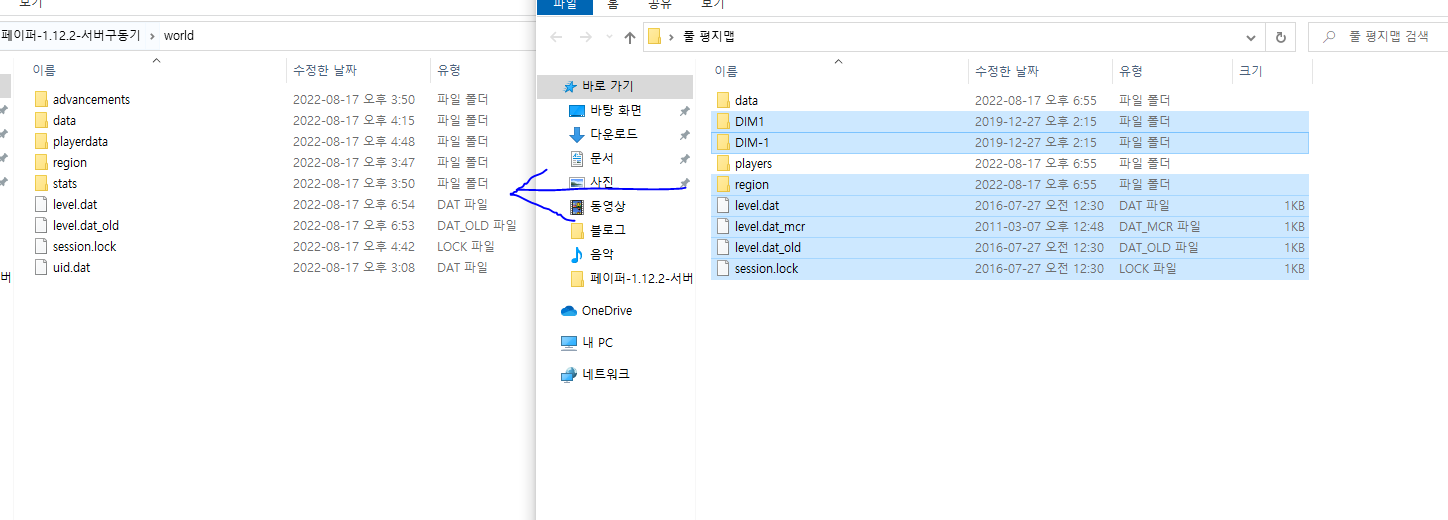Select the data folder in world window
1448x520 pixels.
tap(64, 120)
